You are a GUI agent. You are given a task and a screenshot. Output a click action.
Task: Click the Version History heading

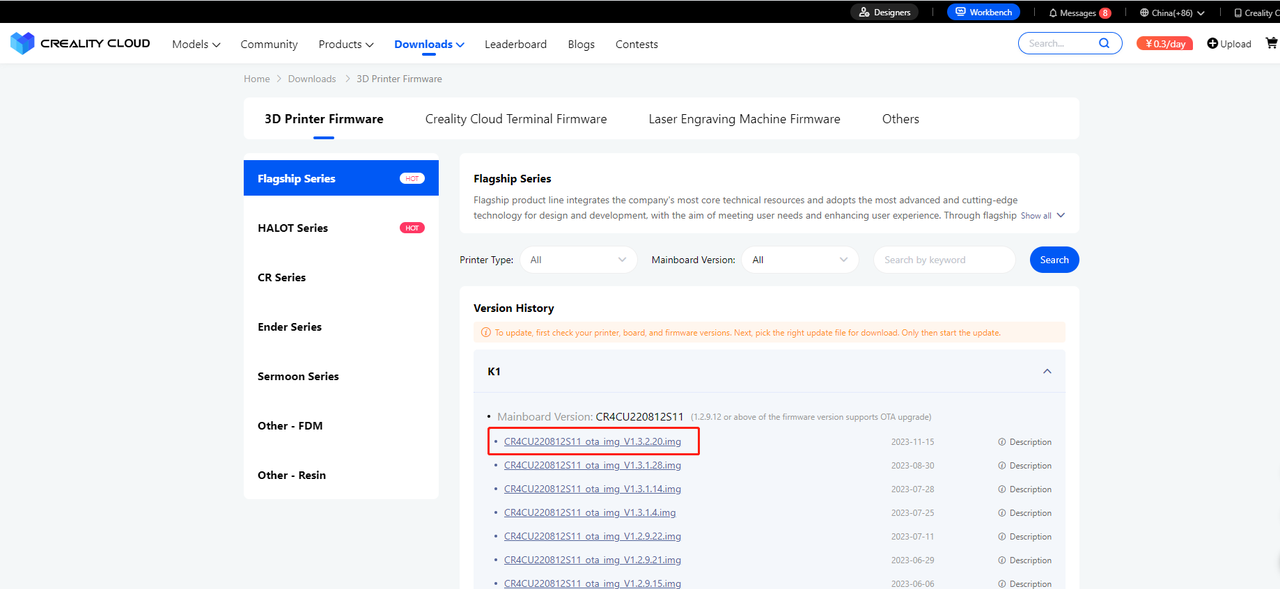[x=514, y=308]
